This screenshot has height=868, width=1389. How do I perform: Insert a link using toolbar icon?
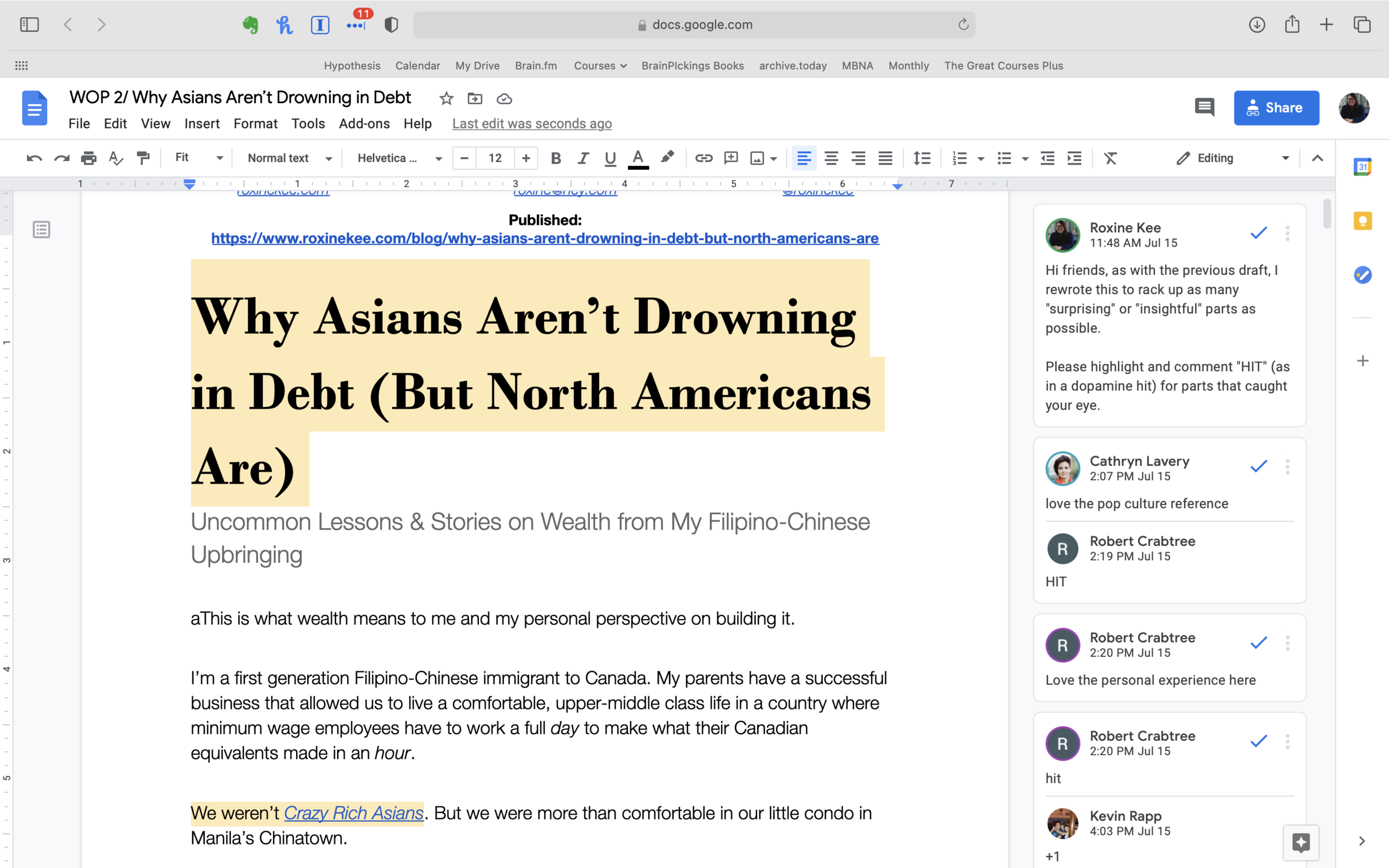click(703, 158)
